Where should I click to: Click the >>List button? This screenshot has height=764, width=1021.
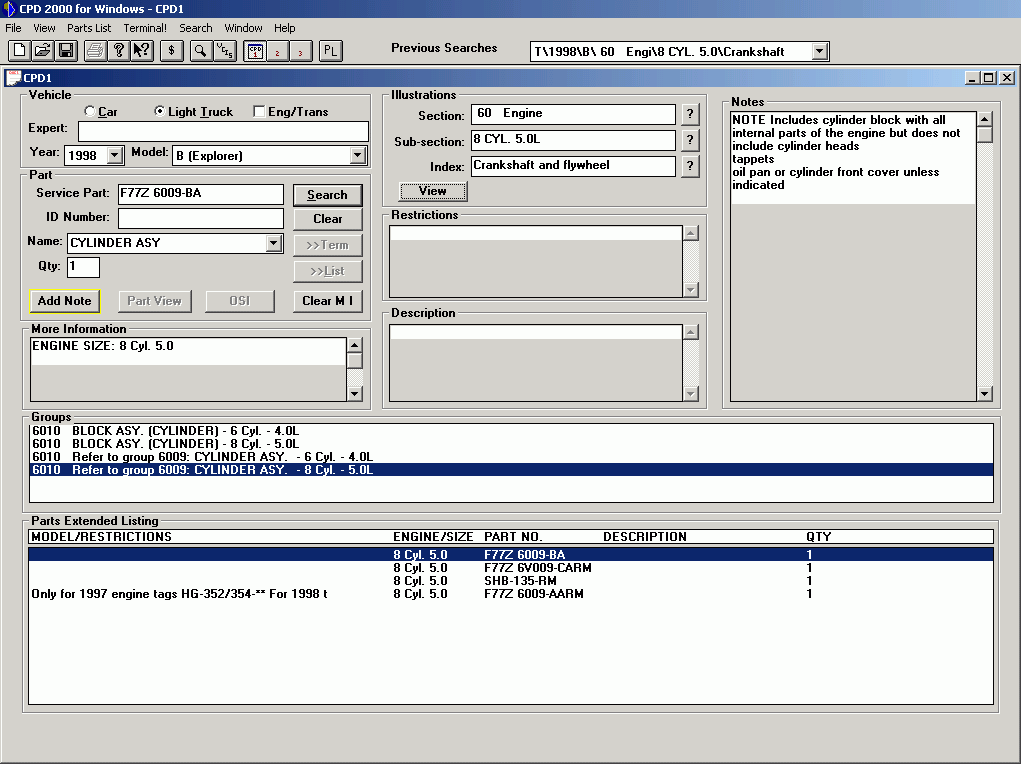328,271
